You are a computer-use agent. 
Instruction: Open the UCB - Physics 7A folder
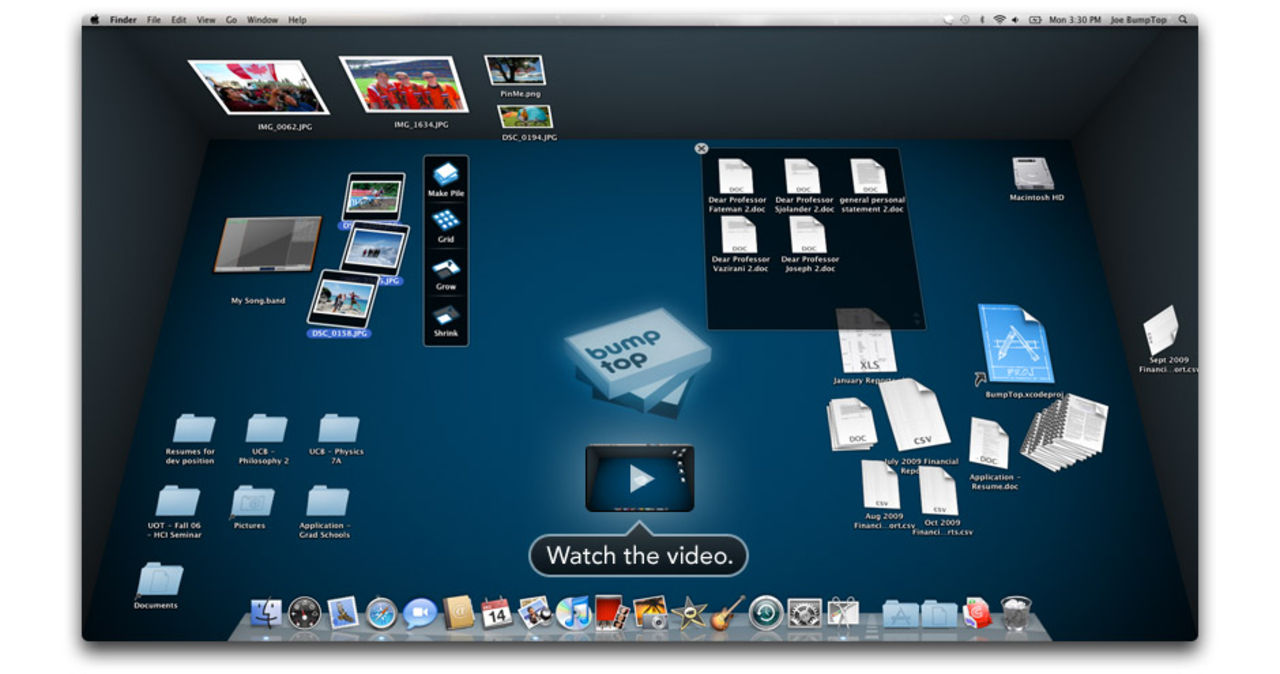(x=338, y=430)
